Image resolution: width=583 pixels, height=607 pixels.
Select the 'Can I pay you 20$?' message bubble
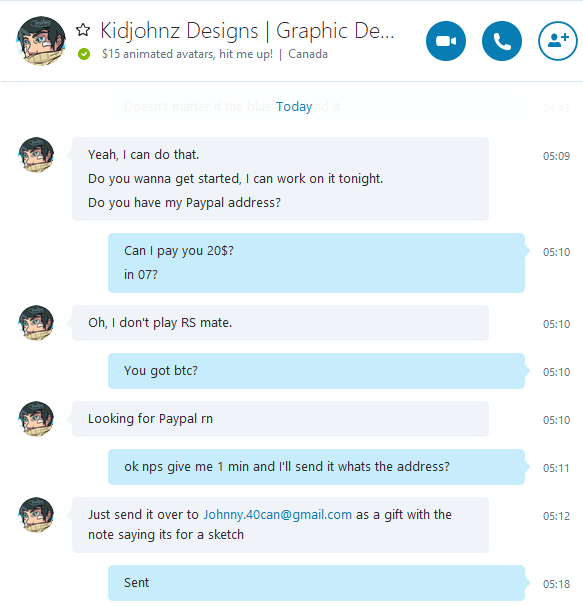click(x=316, y=263)
